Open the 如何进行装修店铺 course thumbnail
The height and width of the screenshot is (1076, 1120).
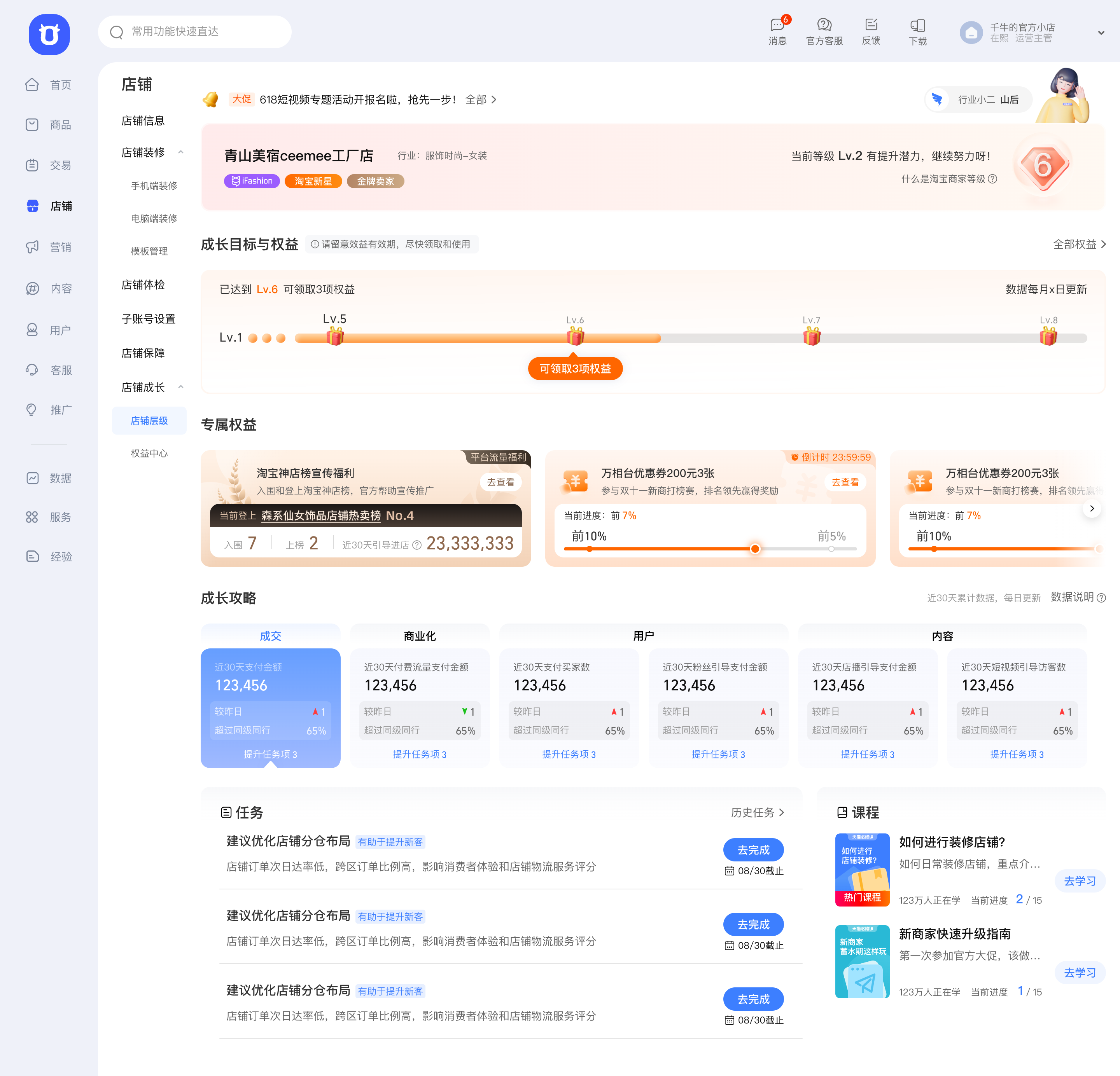[862, 869]
